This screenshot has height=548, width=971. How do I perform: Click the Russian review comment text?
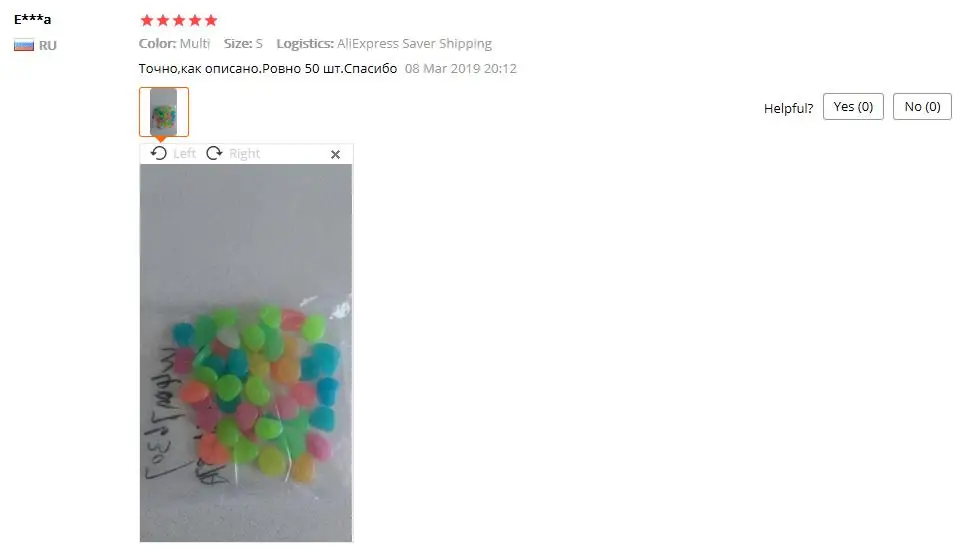268,69
